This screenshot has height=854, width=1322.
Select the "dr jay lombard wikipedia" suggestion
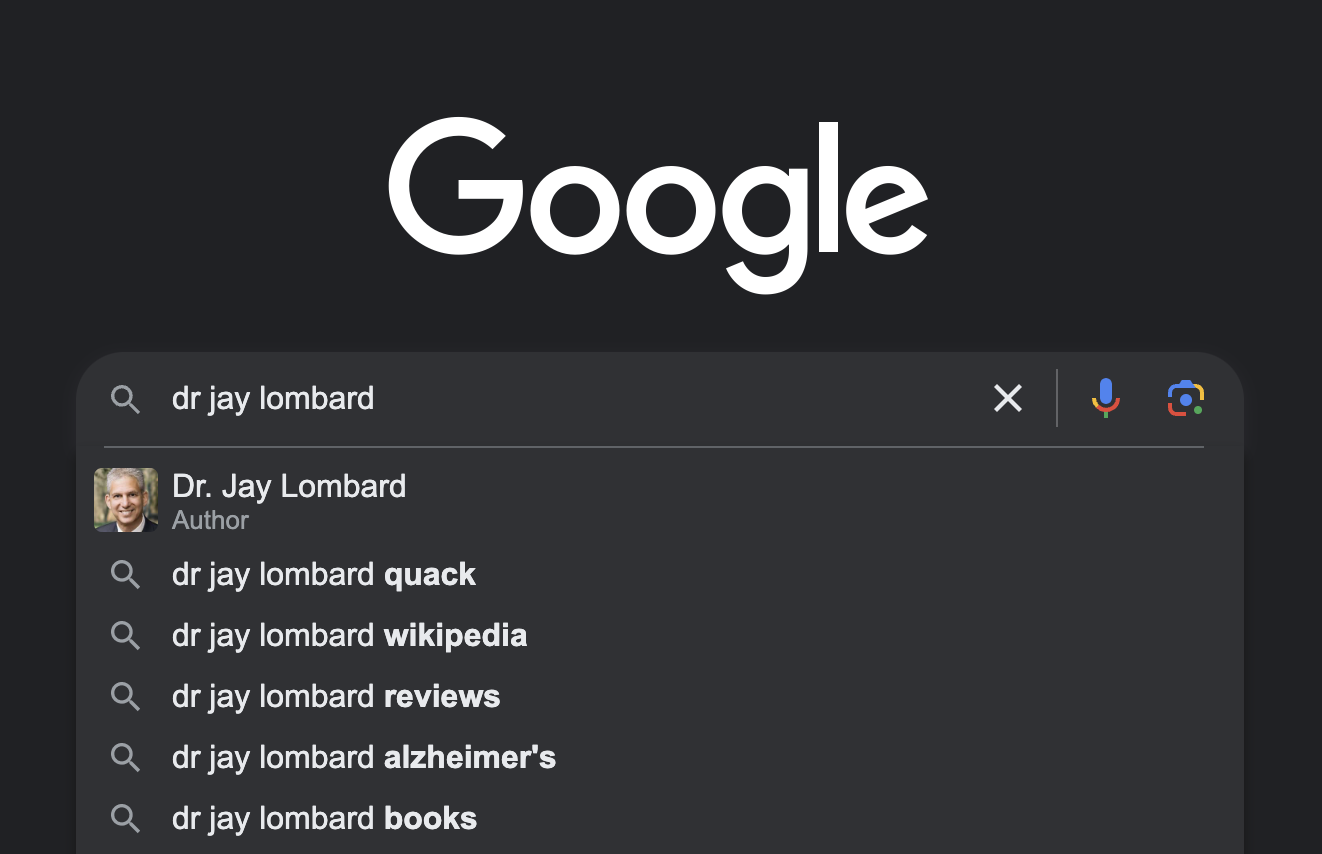click(x=660, y=635)
